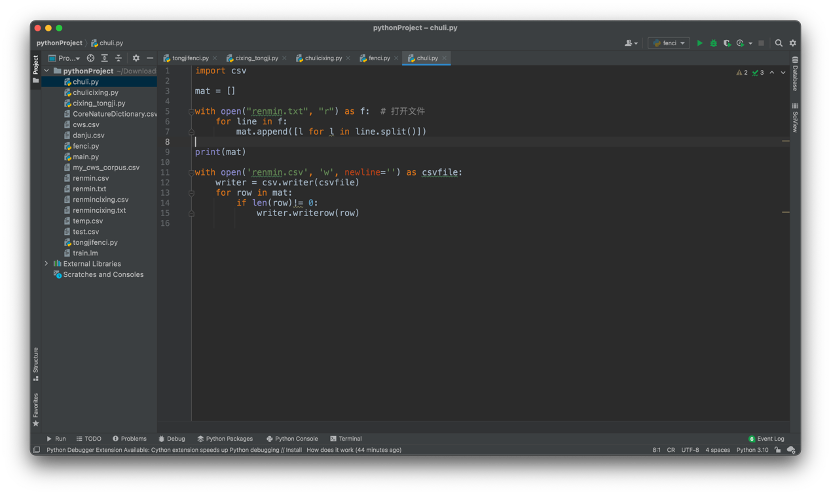The width and height of the screenshot is (832, 496).
Task: Toggle the Structure tool window stripe
Action: coord(36,364)
